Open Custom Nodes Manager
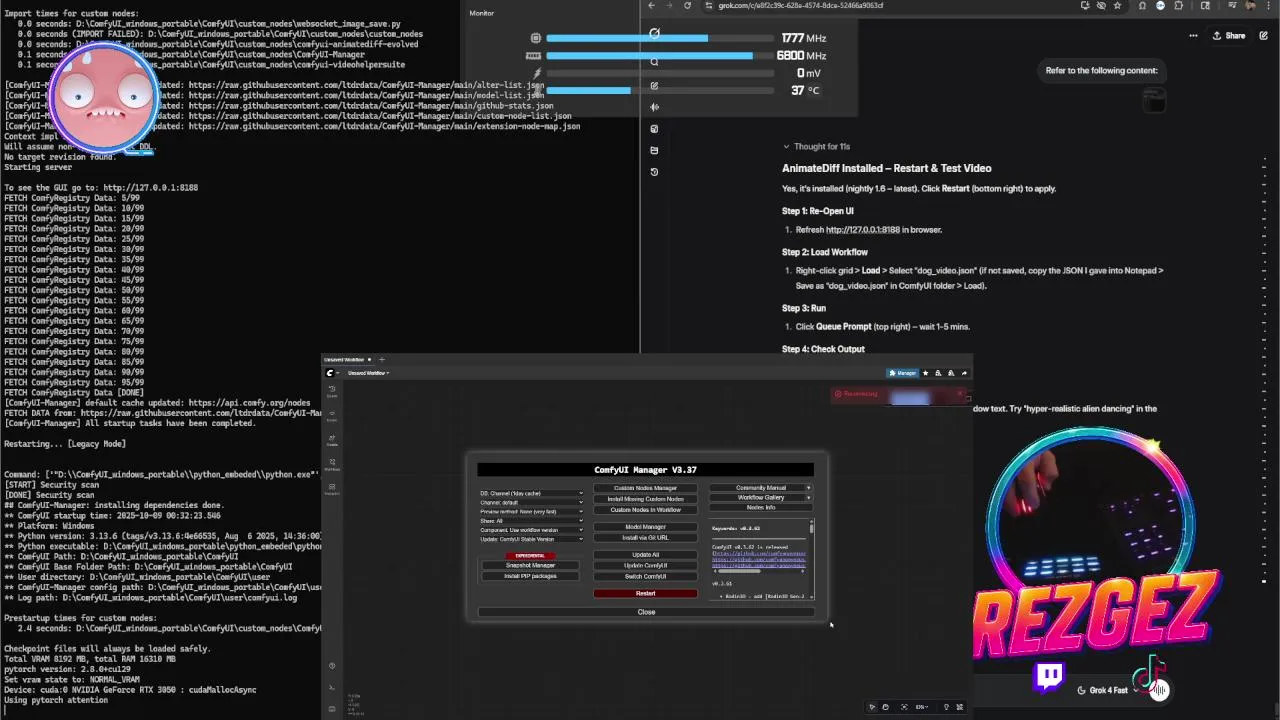Viewport: 1280px width, 720px height. [645, 488]
